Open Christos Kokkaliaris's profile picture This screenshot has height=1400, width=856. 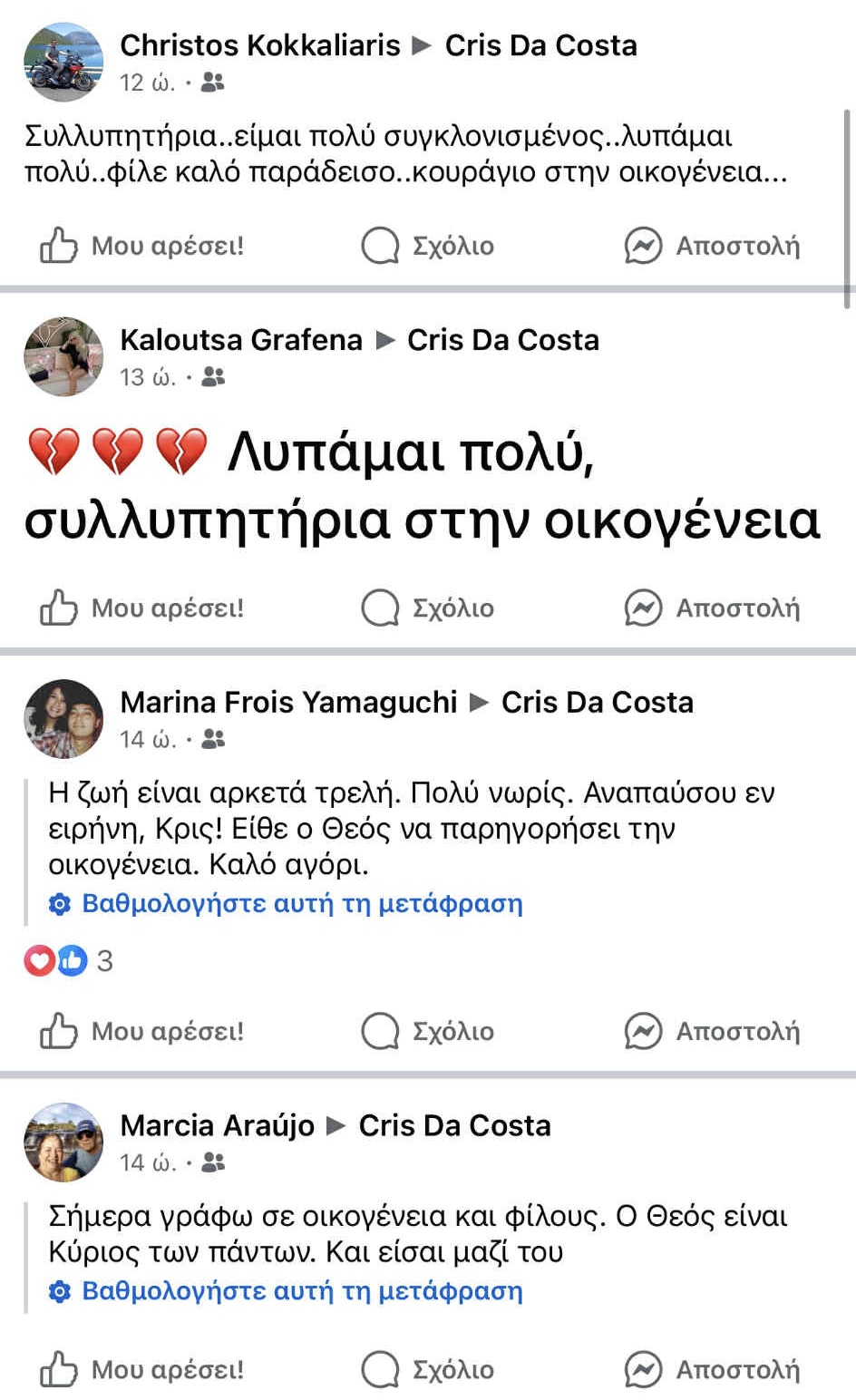(63, 62)
